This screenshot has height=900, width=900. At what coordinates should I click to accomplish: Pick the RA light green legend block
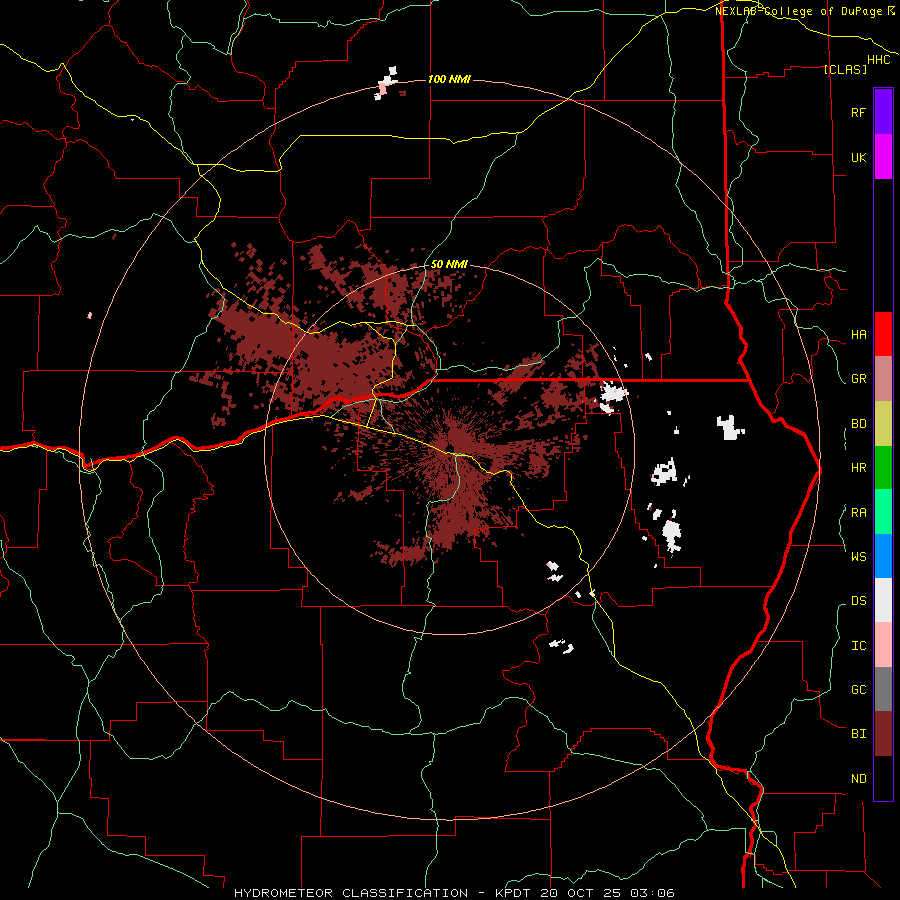[x=883, y=512]
